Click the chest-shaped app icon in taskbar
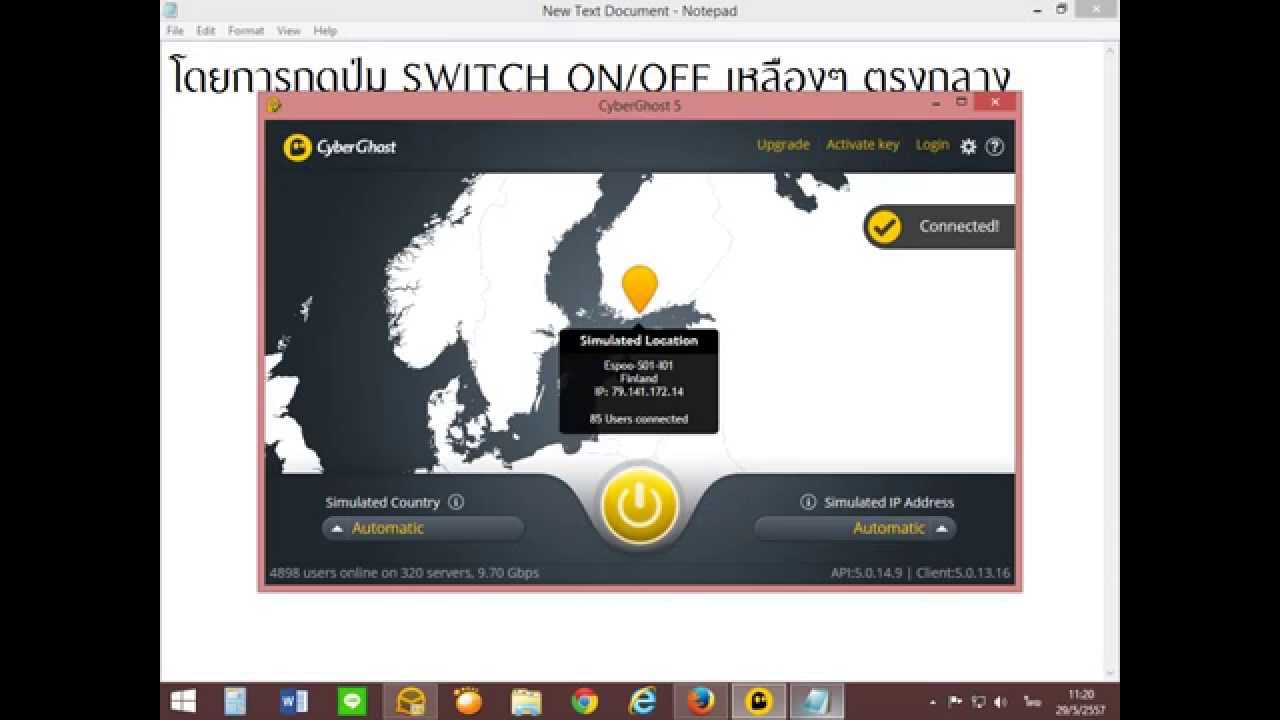The height and width of the screenshot is (720, 1280). [x=411, y=701]
